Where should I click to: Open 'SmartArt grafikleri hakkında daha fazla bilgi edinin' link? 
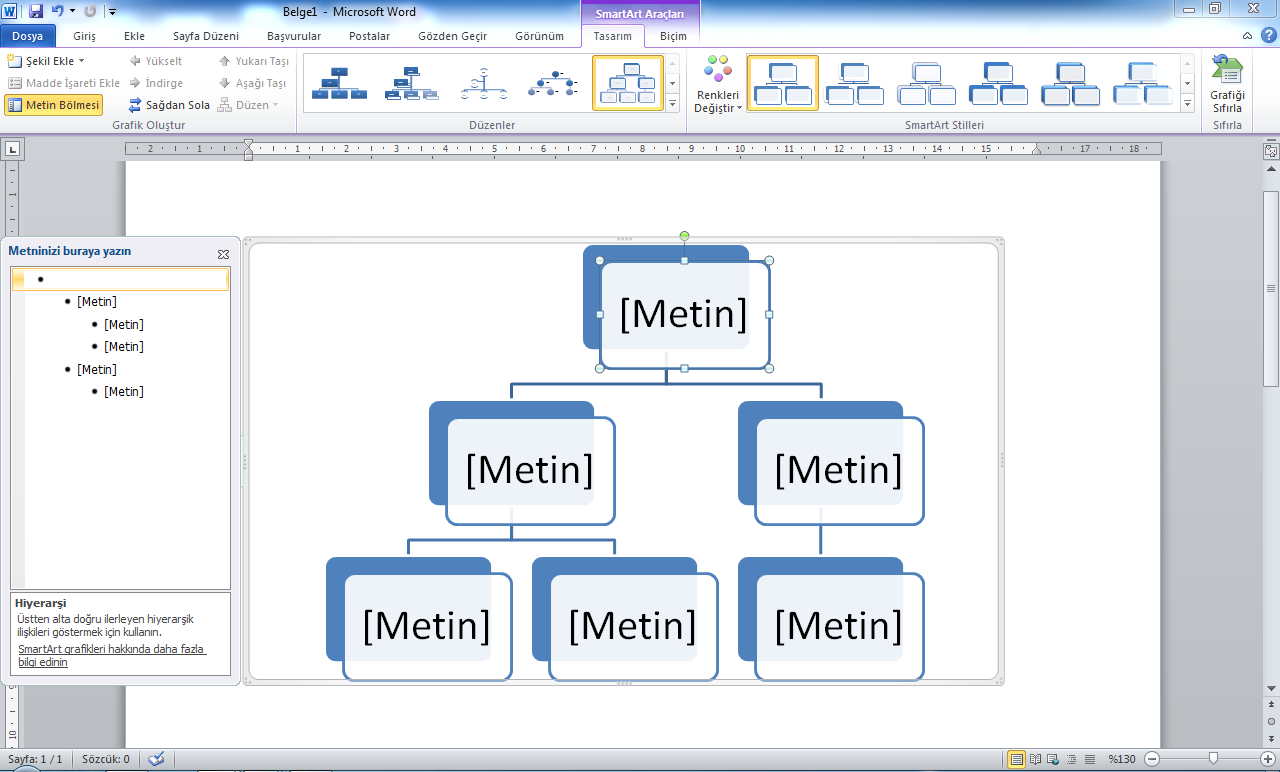(112, 656)
